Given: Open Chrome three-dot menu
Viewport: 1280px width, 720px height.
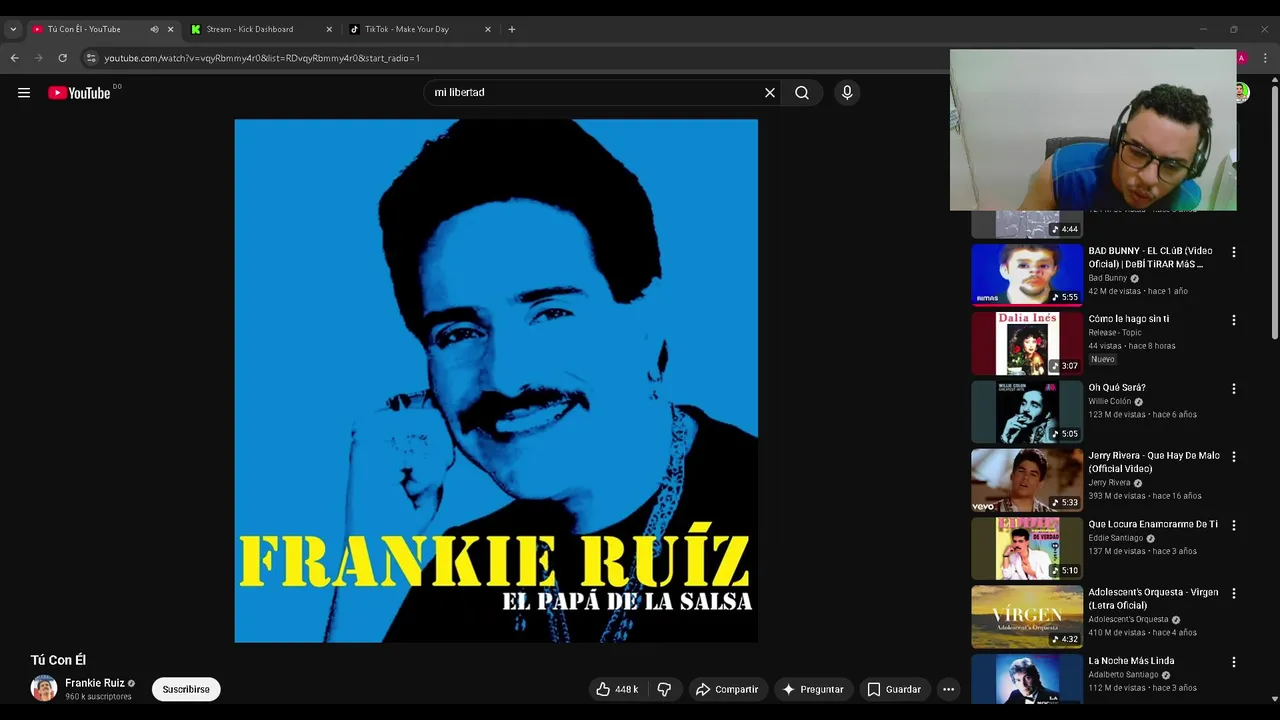Looking at the screenshot, I should pyautogui.click(x=1265, y=58).
